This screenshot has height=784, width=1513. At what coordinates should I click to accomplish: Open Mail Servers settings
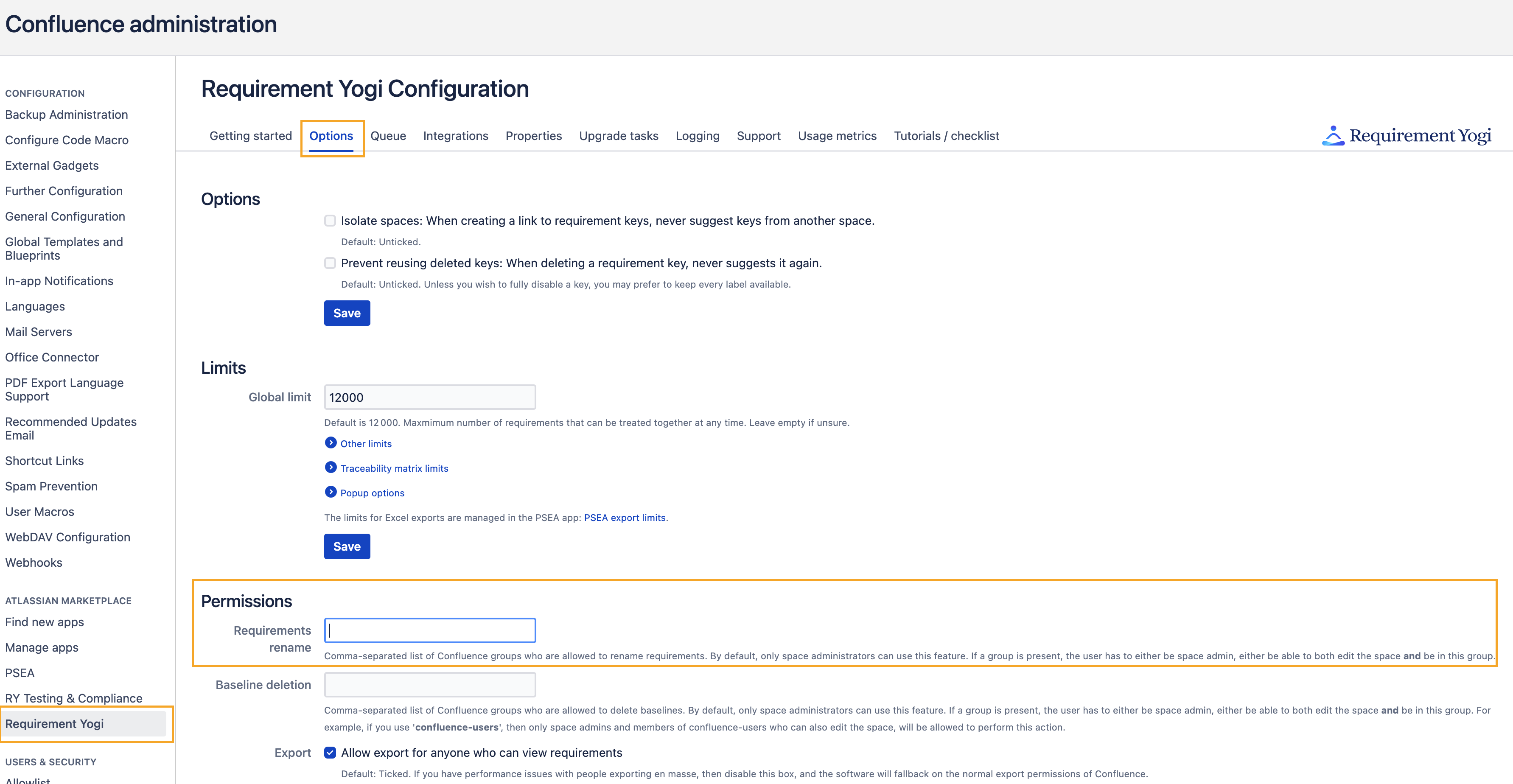click(x=39, y=331)
